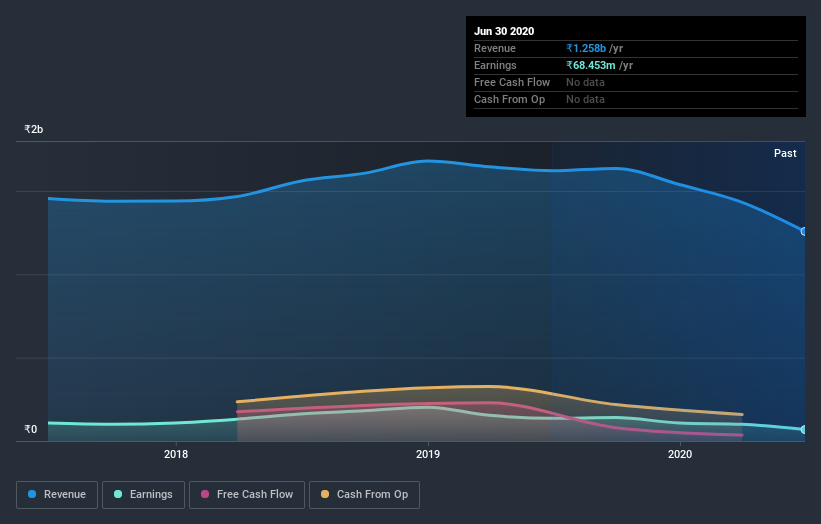Click the Past label in the chart
The width and height of the screenshot is (821, 524).
(785, 153)
